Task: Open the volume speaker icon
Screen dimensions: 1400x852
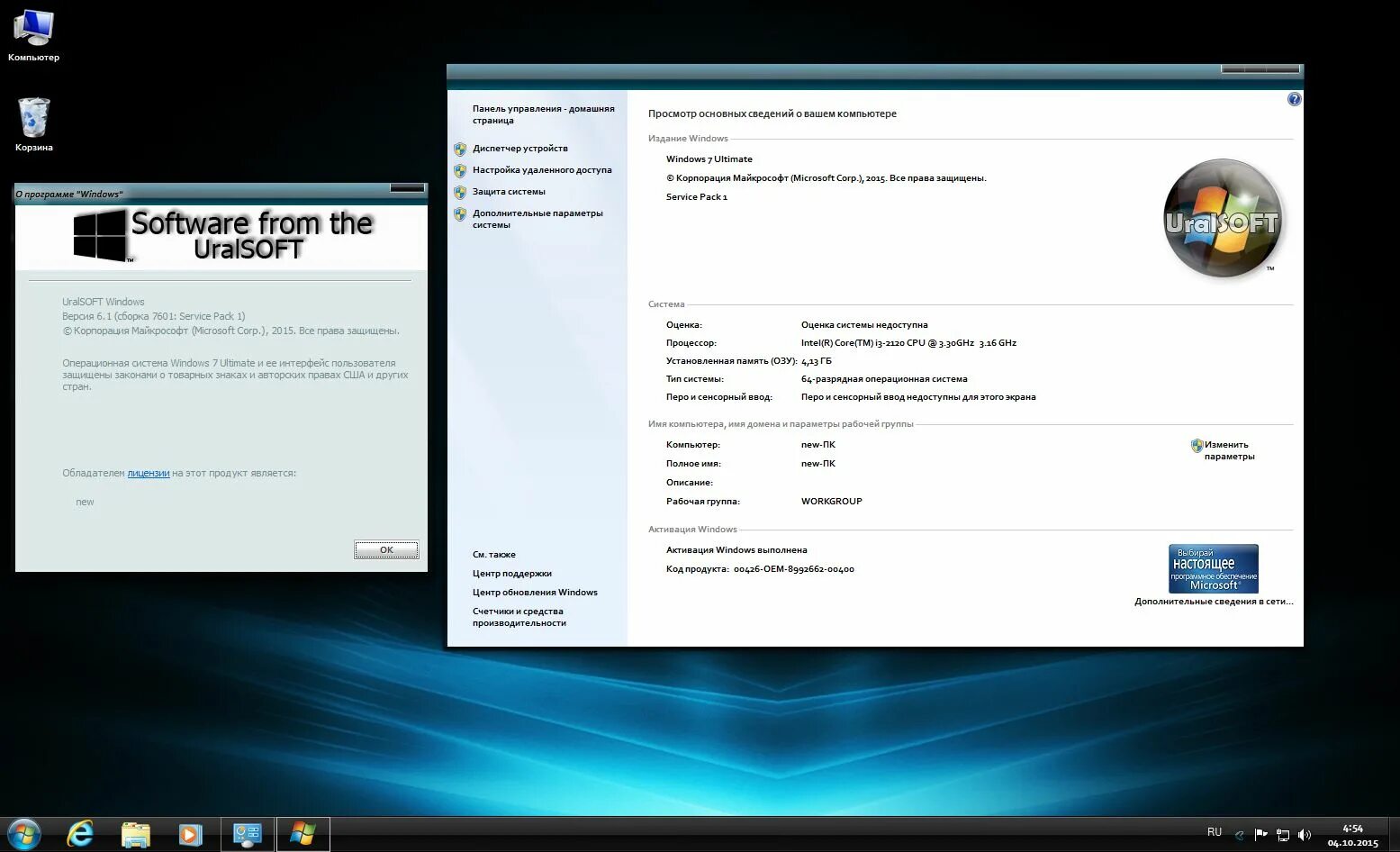Action: click(1305, 835)
